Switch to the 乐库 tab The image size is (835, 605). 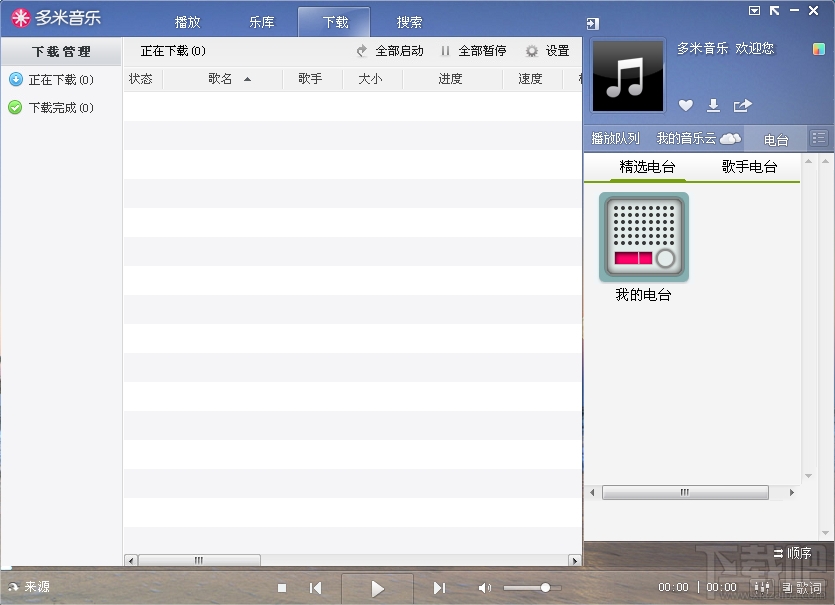click(x=262, y=21)
